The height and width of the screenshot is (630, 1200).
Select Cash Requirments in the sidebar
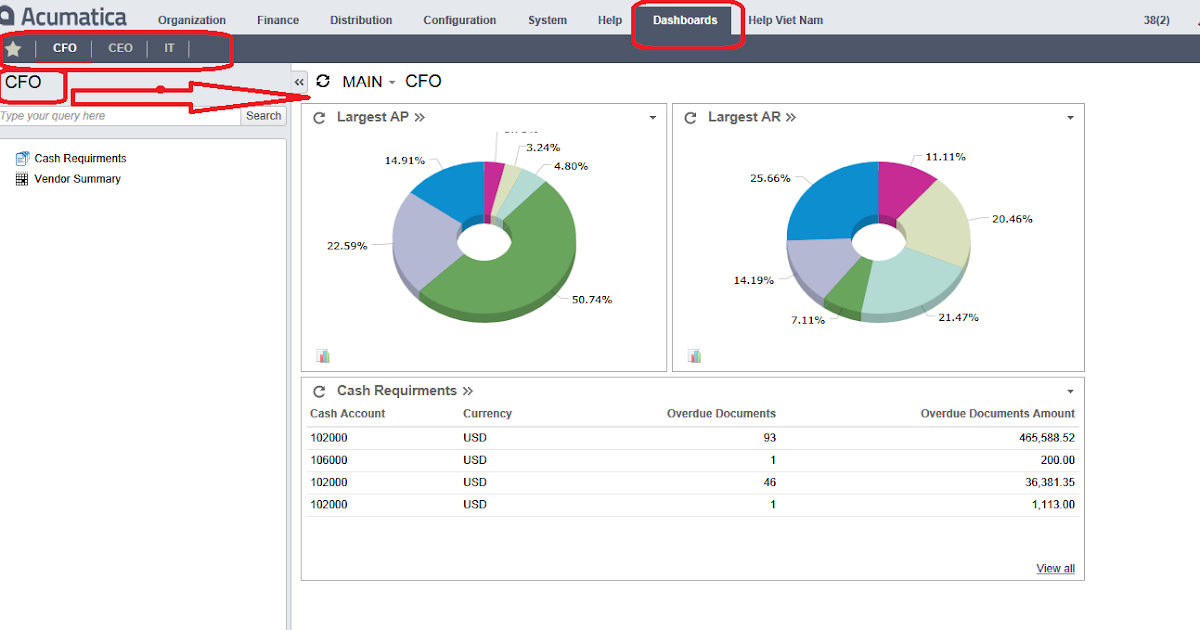(x=78, y=157)
